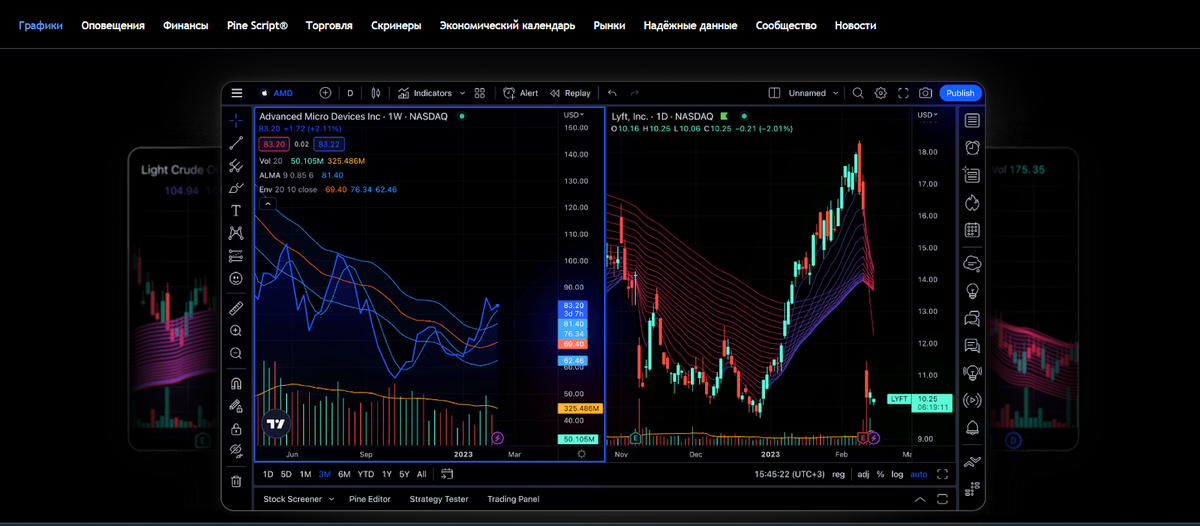The width and height of the screenshot is (1200, 526).
Task: Choose the XABCD pattern tool
Action: coord(236,232)
